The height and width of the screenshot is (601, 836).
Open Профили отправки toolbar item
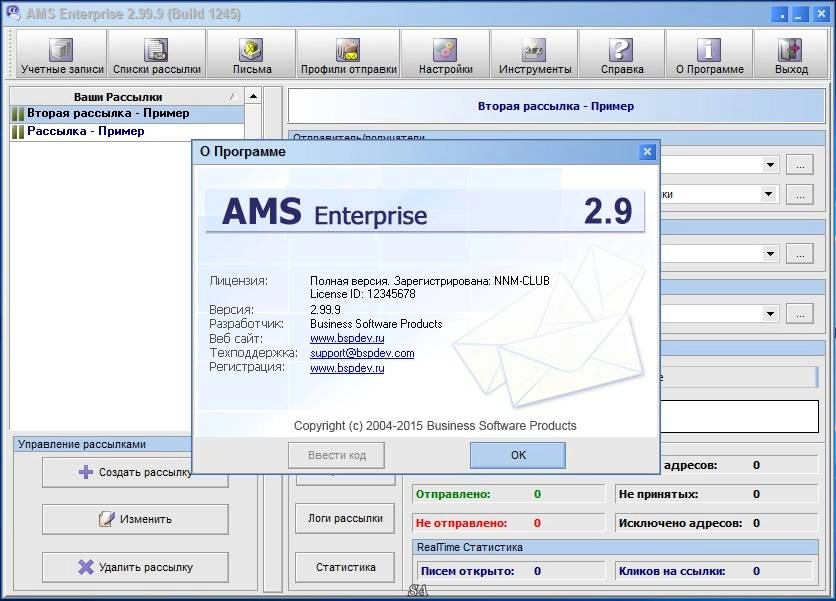(349, 54)
